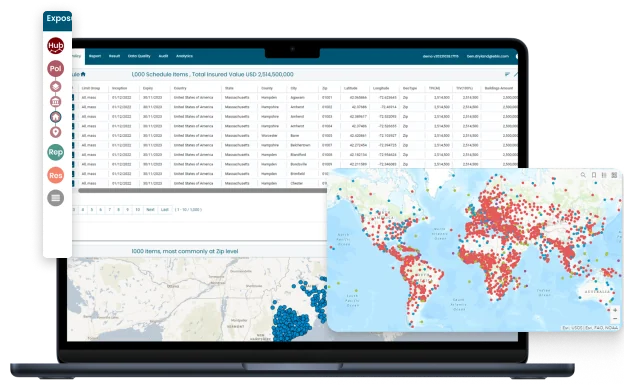Click the Chester city cell

(296, 183)
